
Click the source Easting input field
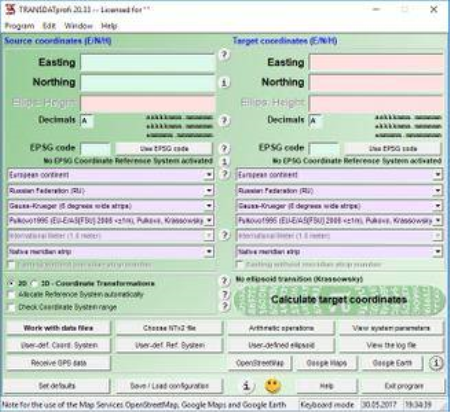148,63
